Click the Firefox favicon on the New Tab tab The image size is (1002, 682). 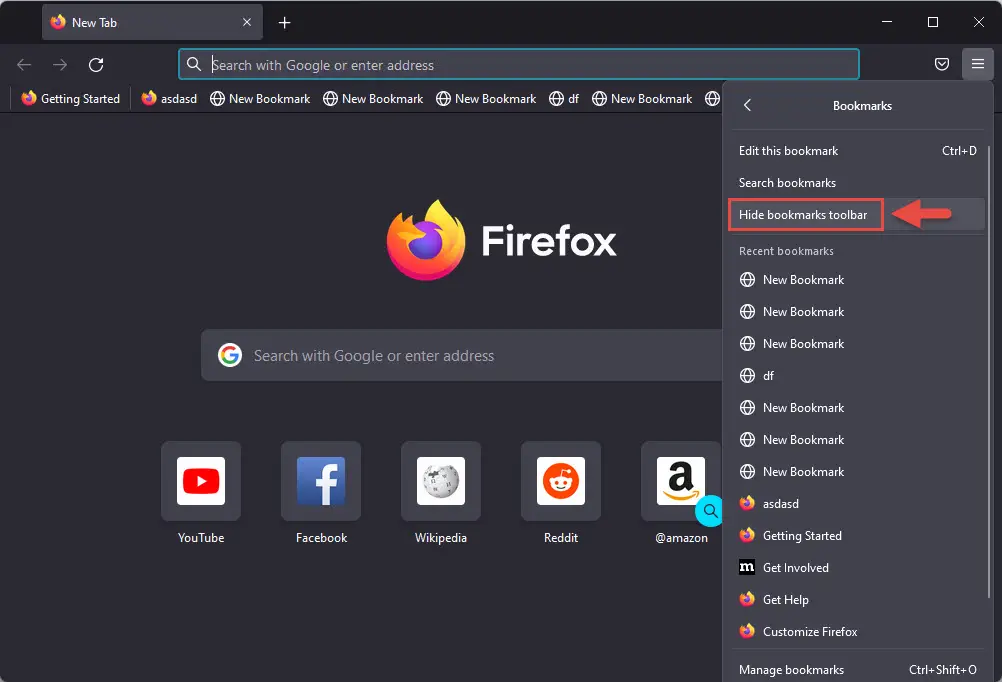[58, 22]
